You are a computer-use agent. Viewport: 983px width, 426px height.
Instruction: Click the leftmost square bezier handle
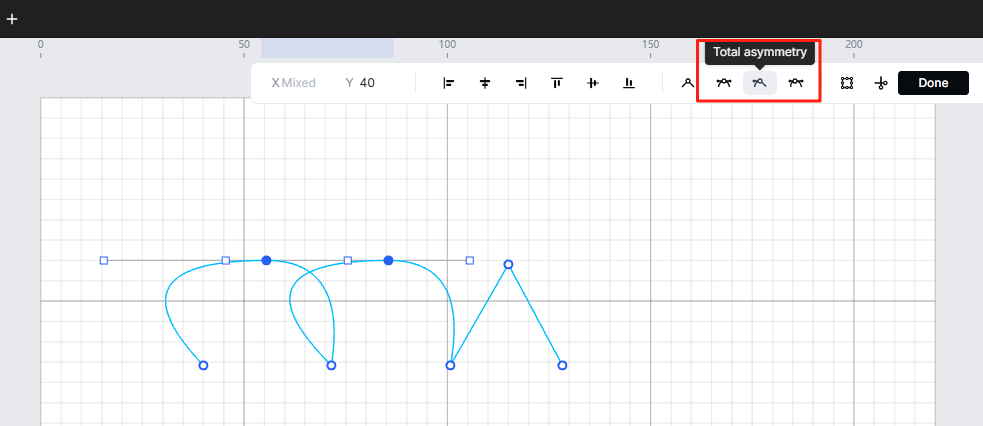tap(104, 260)
